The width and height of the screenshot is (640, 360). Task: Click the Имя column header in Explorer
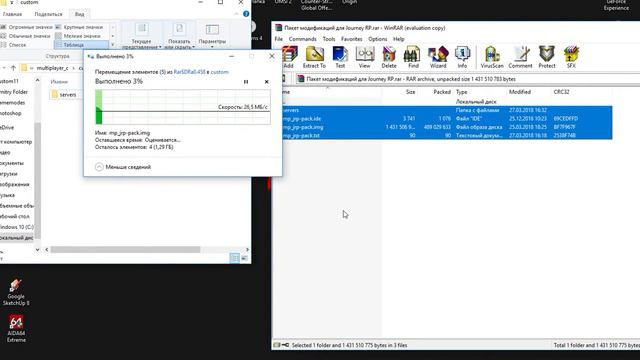pyautogui.click(x=59, y=82)
